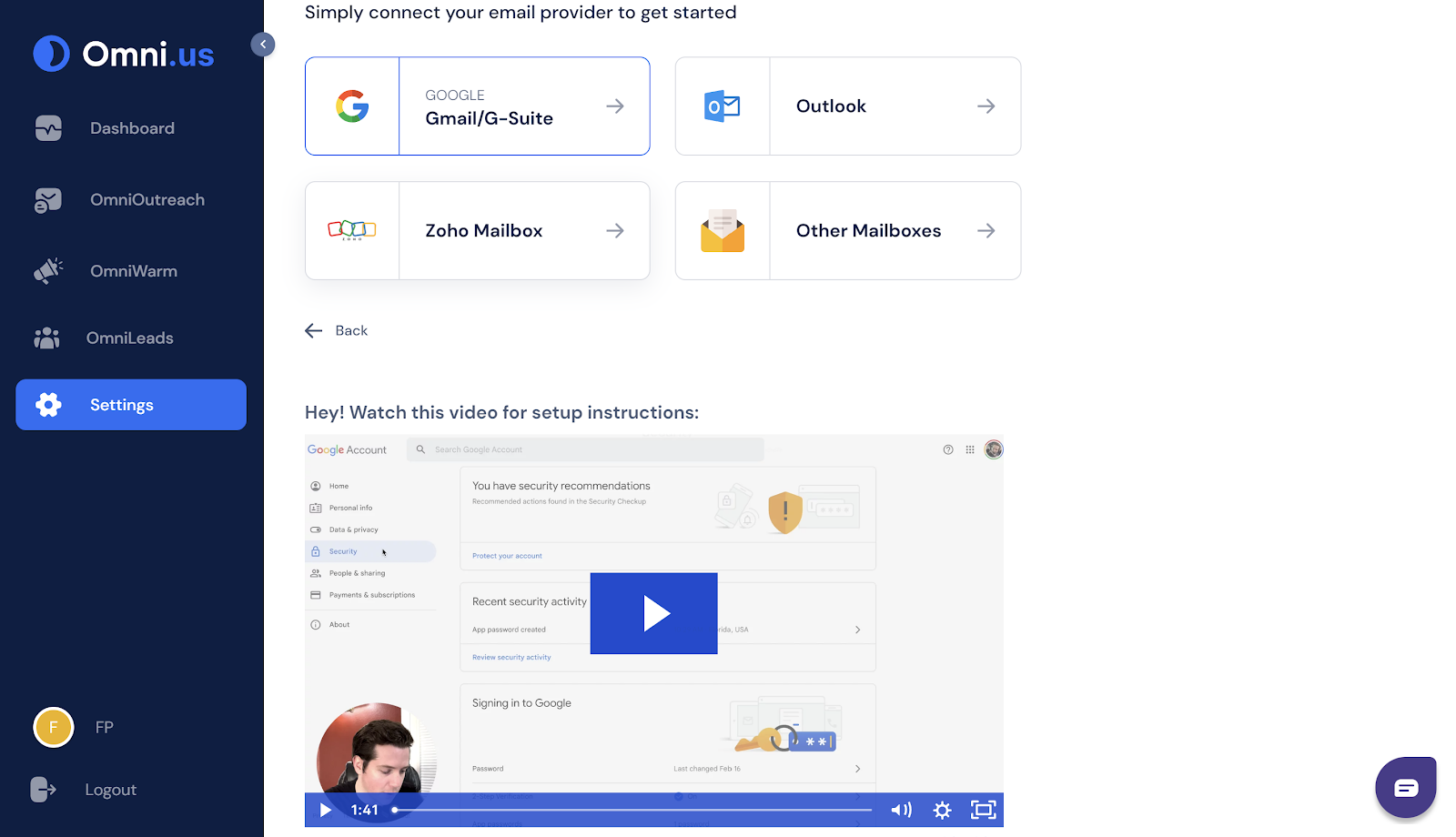This screenshot has width=1456, height=837.
Task: Choose Outlook as email provider
Action: [848, 106]
